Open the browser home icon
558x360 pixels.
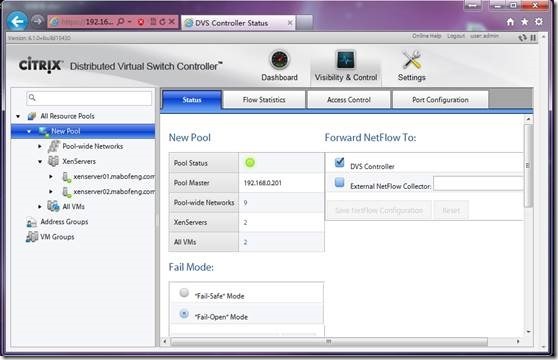(510, 22)
